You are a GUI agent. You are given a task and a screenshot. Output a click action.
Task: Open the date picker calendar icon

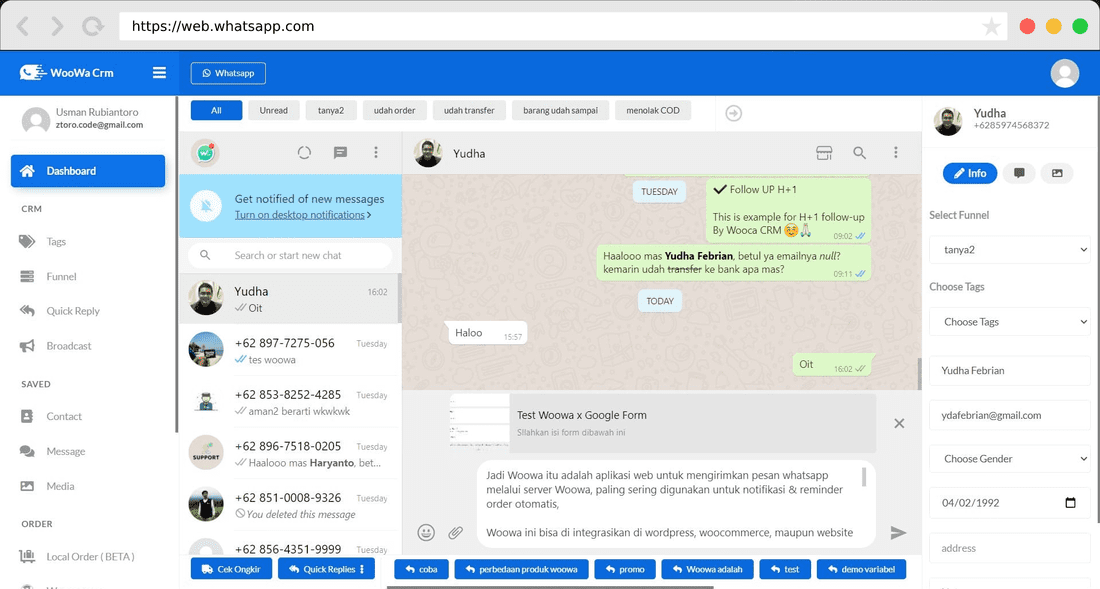[x=1071, y=503]
